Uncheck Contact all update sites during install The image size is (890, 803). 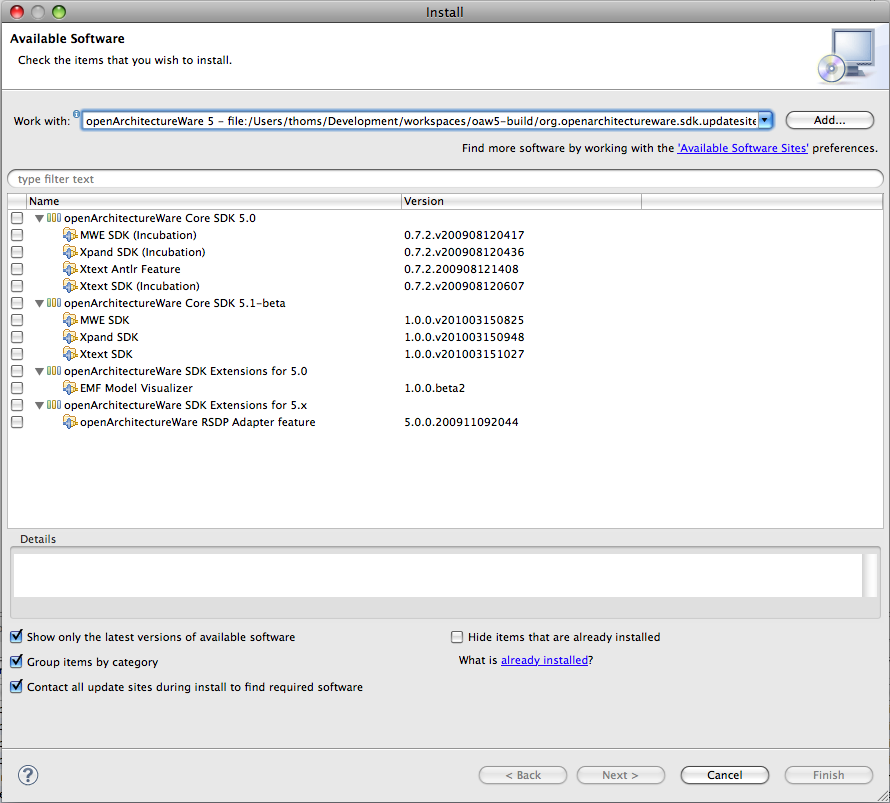tap(16, 687)
